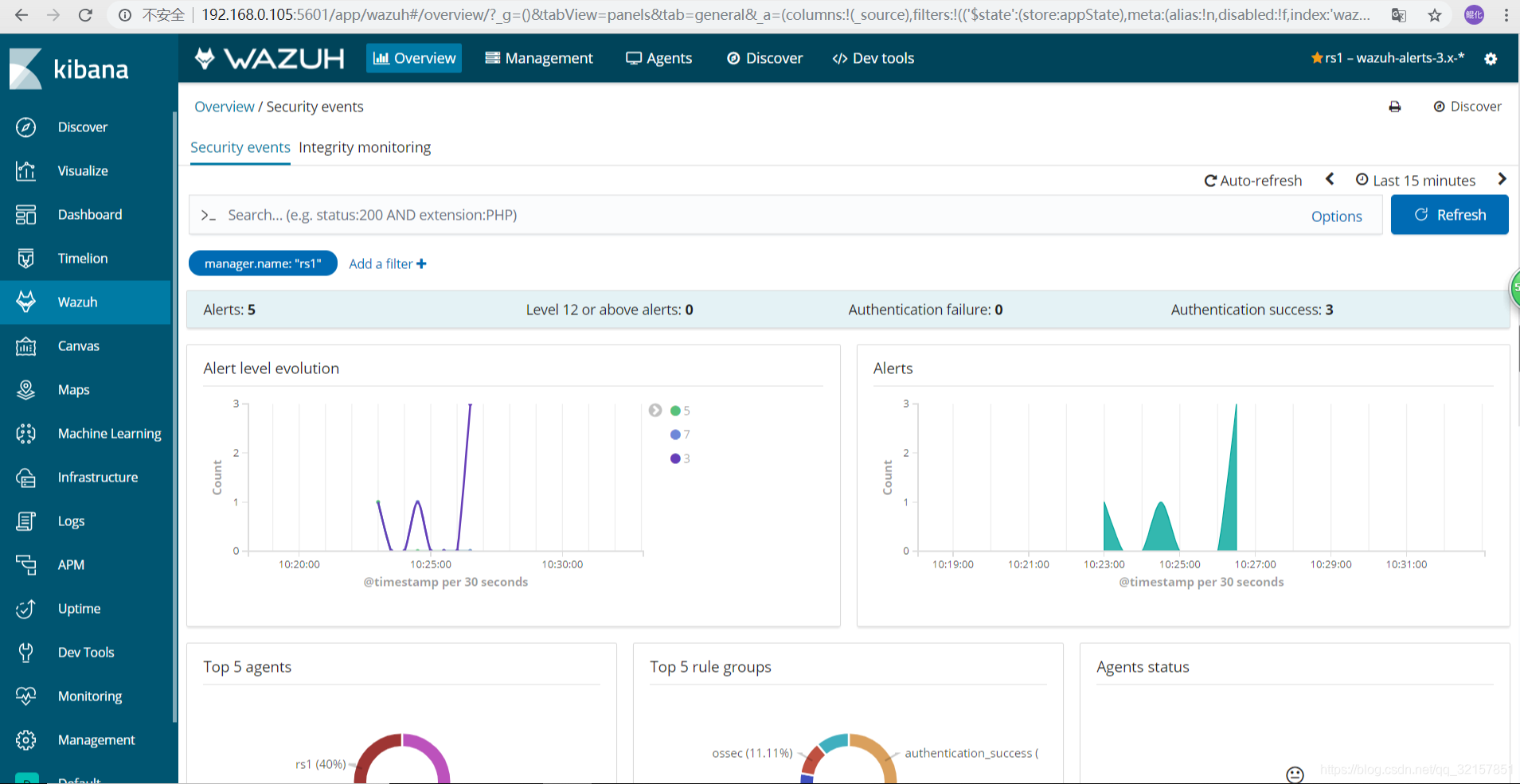
Task: Open the rs1 wazuh-alerts index pattern selector
Action: tap(1388, 58)
